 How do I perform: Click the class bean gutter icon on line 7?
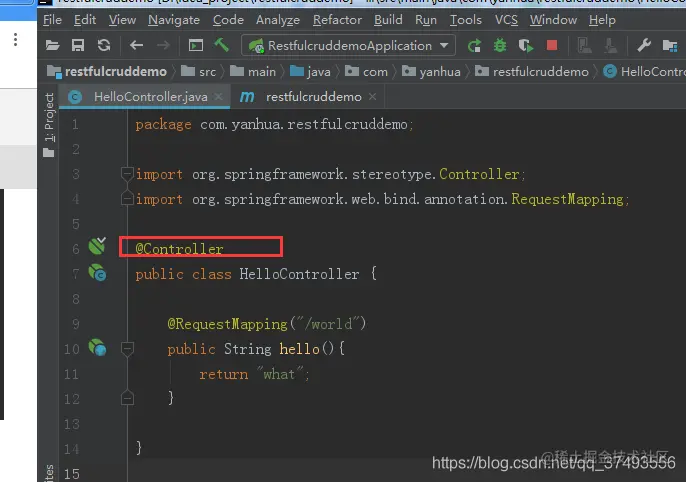click(x=97, y=272)
